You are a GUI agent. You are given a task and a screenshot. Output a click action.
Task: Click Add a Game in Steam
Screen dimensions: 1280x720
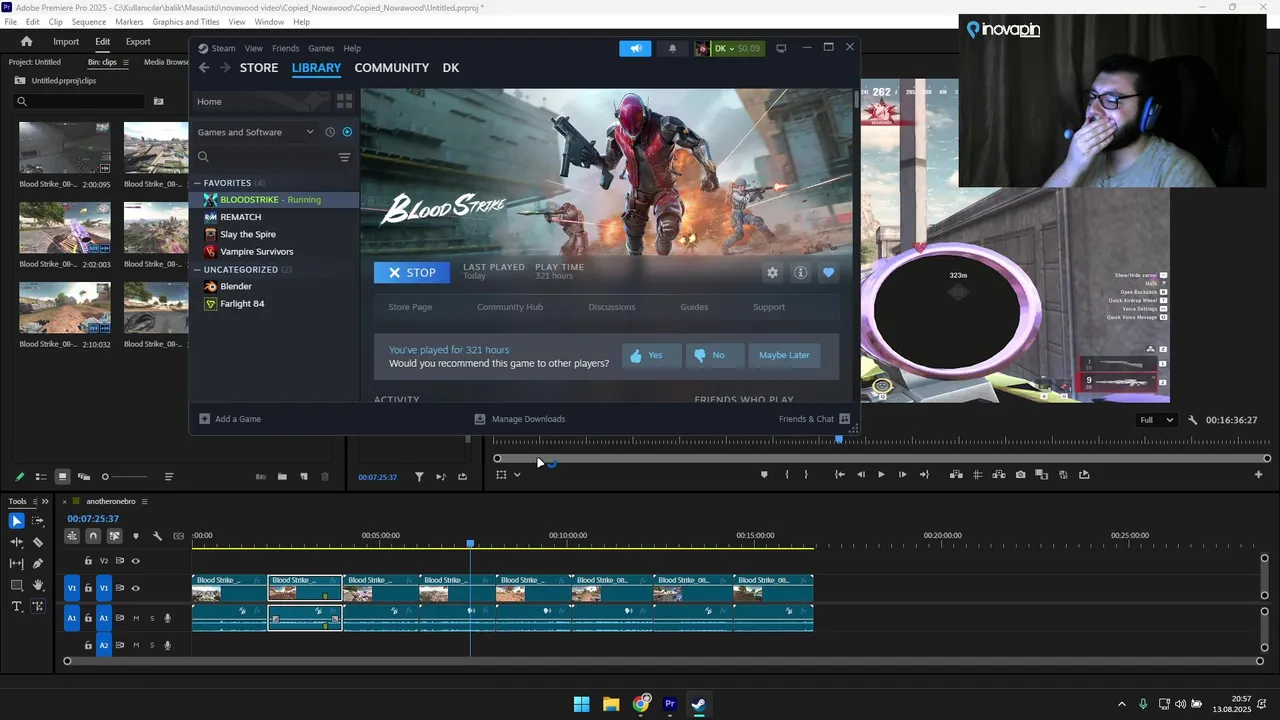coord(230,419)
